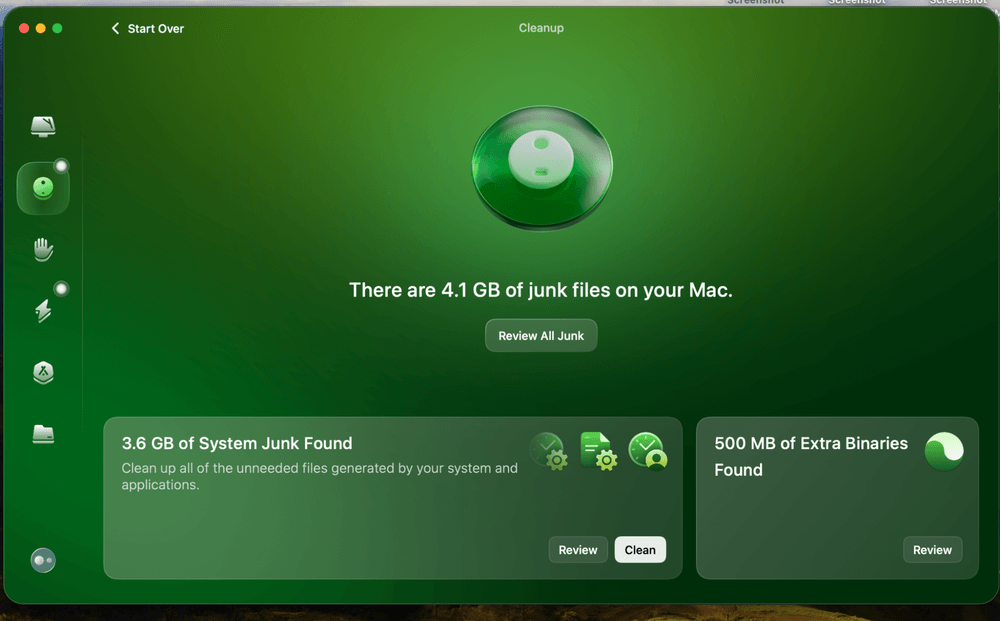Click the 4.1 GB junk files headline
Viewport: 1000px width, 621px height.
(541, 290)
